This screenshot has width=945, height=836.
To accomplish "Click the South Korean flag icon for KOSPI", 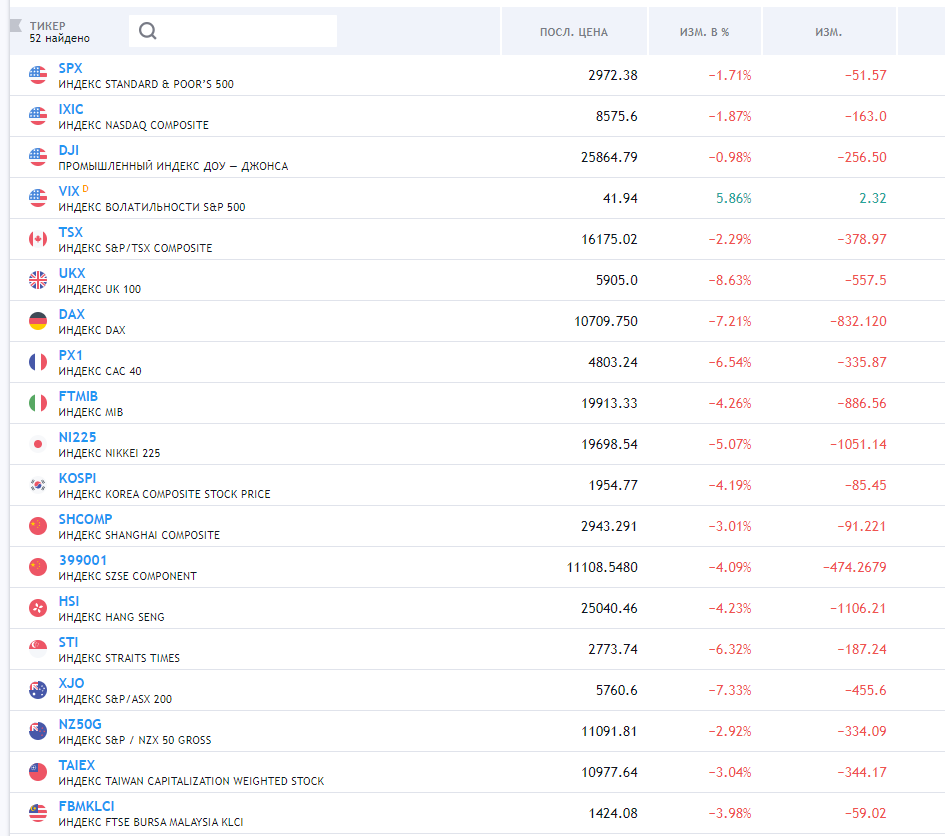I will click(38, 485).
